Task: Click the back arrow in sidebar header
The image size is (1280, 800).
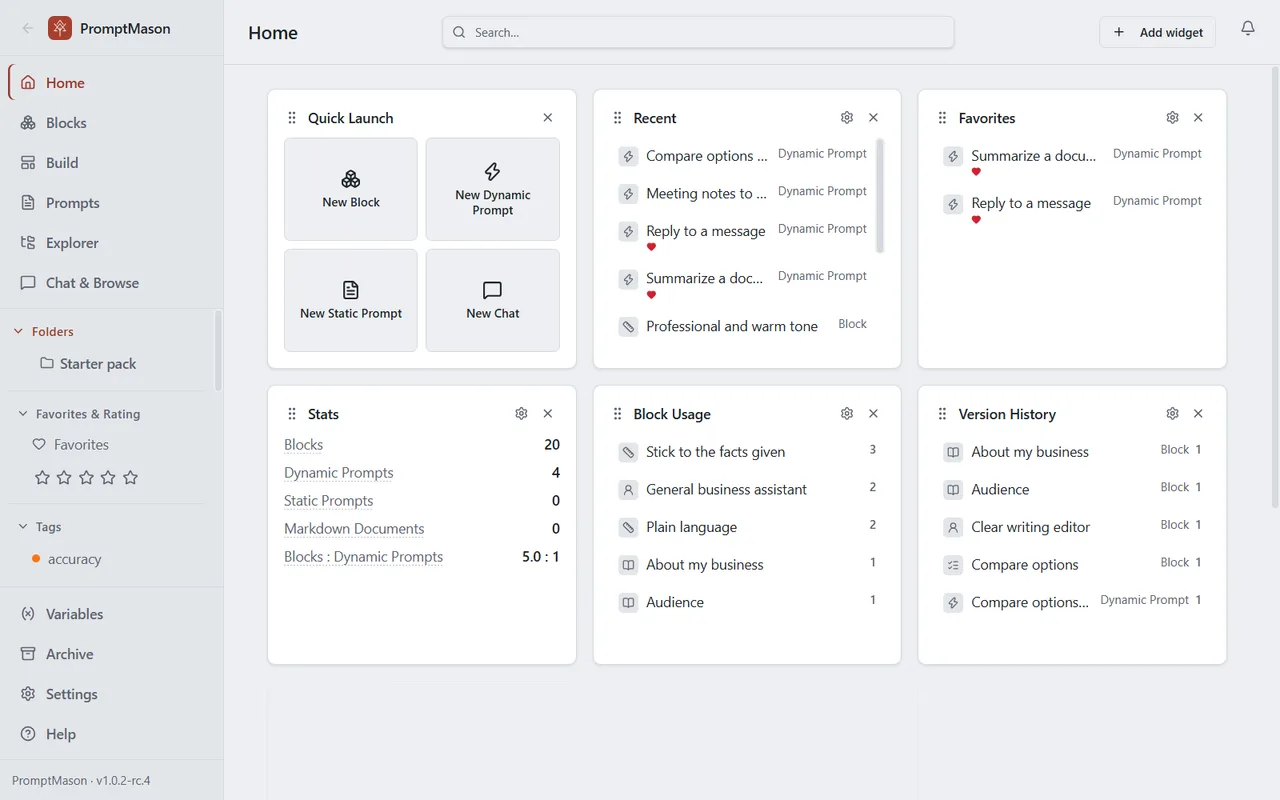Action: 28,28
